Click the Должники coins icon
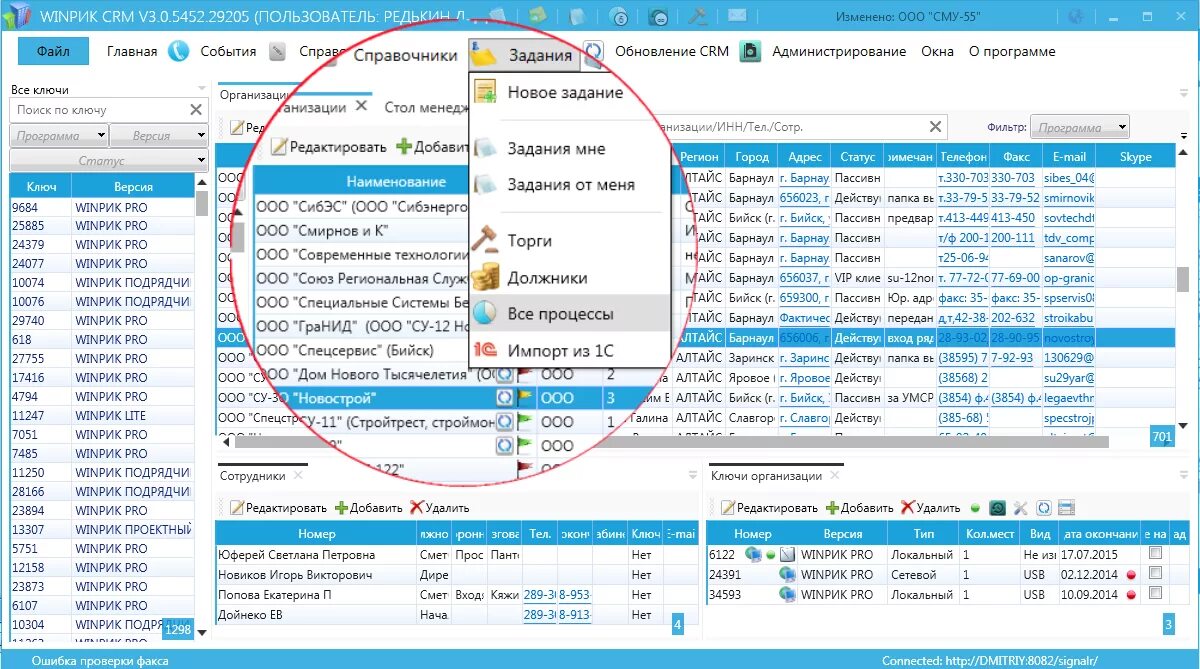Screen dimensions: 1200x669 click(x=485, y=278)
